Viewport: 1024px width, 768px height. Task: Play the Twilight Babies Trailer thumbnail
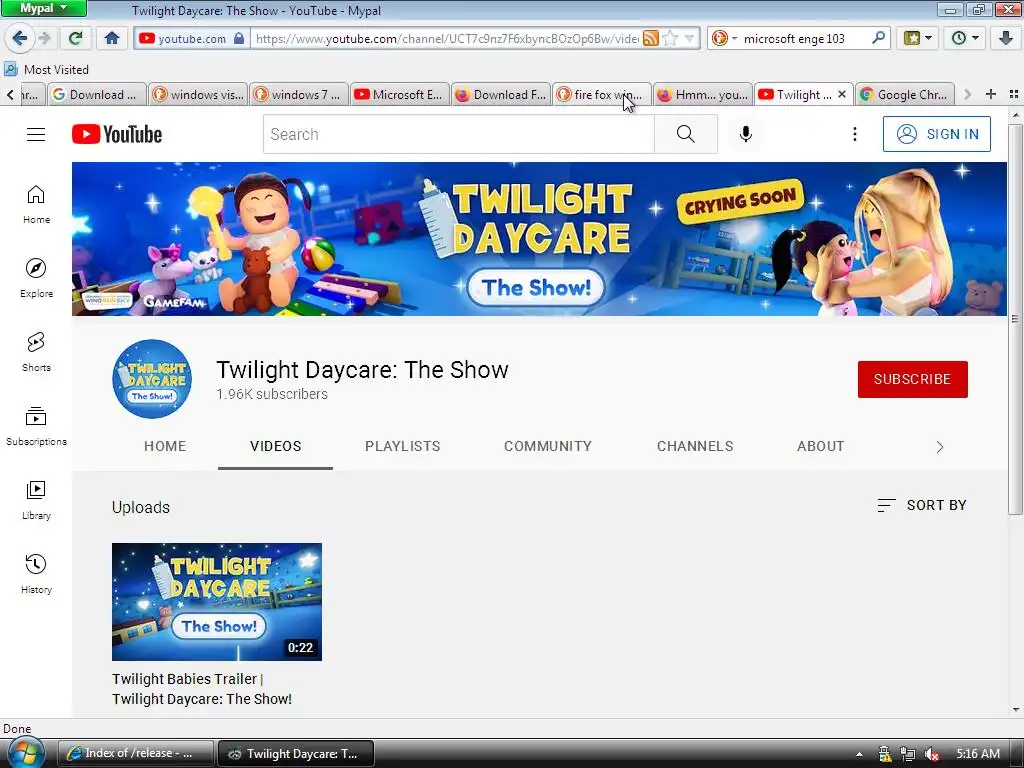[217, 601]
